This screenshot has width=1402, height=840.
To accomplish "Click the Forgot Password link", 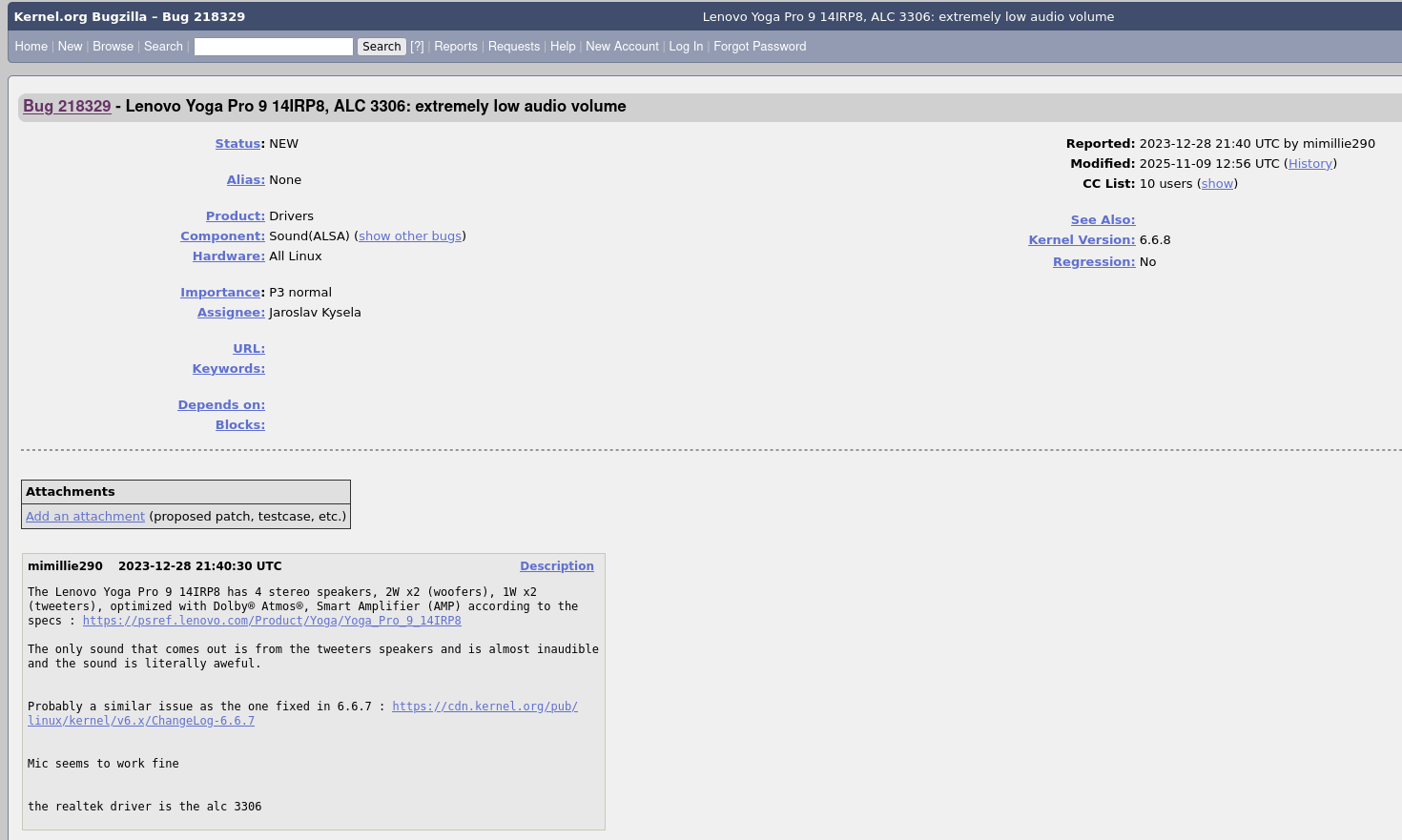I will coord(759,47).
